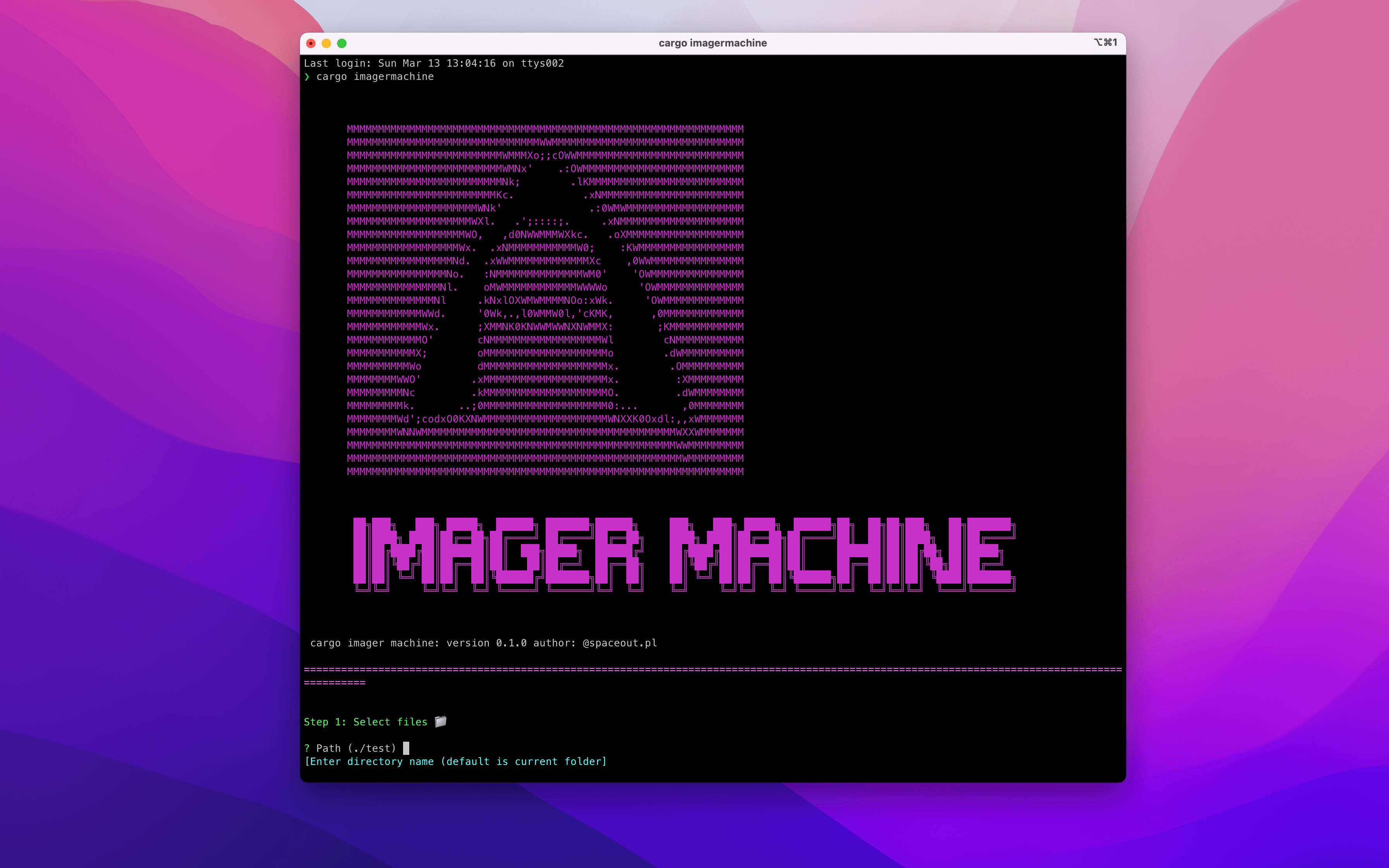Click the ⌥⌘1 shortcut indicator in the title bar

click(1105, 43)
